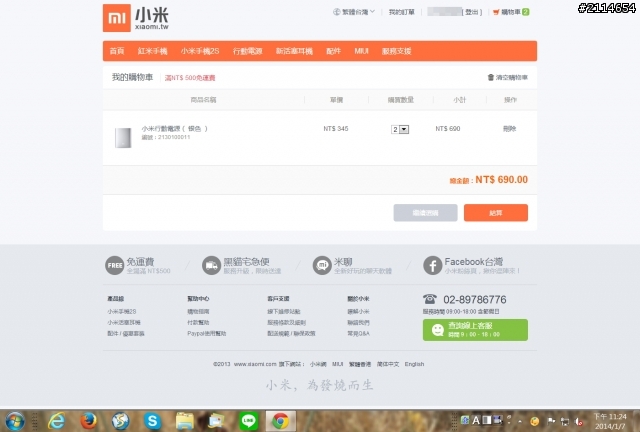The width and height of the screenshot is (640, 432).
Task: Go to 首頁 home tab
Action: 117,51
